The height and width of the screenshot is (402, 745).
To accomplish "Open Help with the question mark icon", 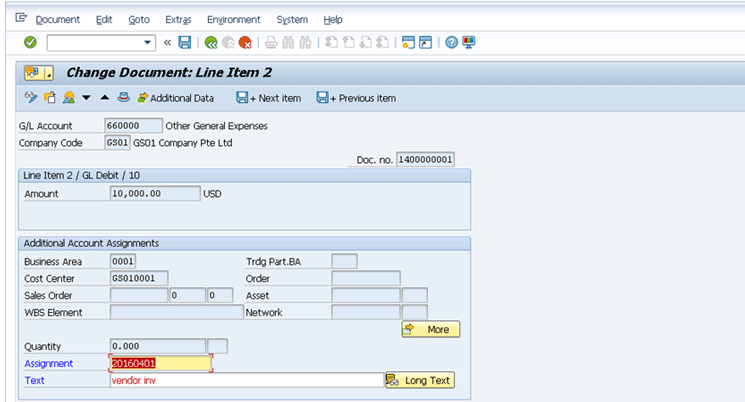I will click(x=452, y=43).
